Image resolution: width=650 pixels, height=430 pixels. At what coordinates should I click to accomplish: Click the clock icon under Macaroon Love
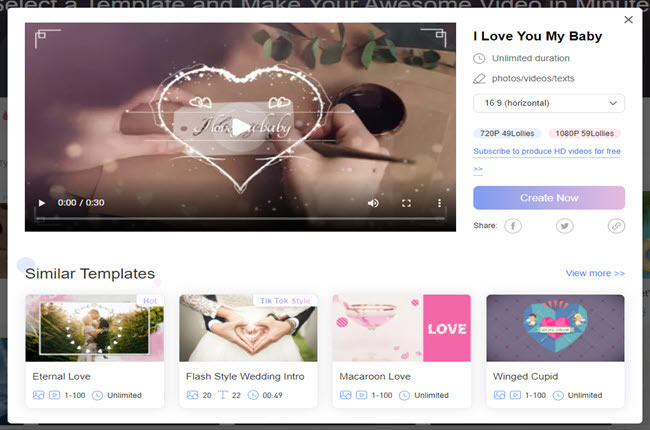click(x=404, y=395)
